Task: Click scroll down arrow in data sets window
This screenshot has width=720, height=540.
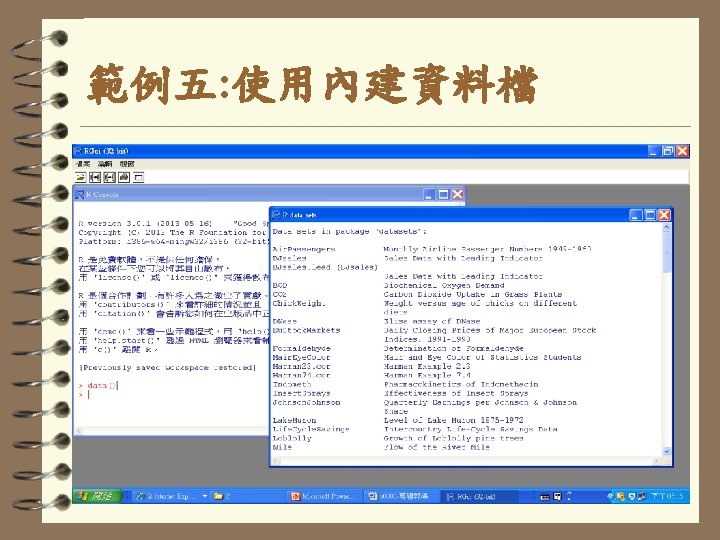Action: point(666,451)
